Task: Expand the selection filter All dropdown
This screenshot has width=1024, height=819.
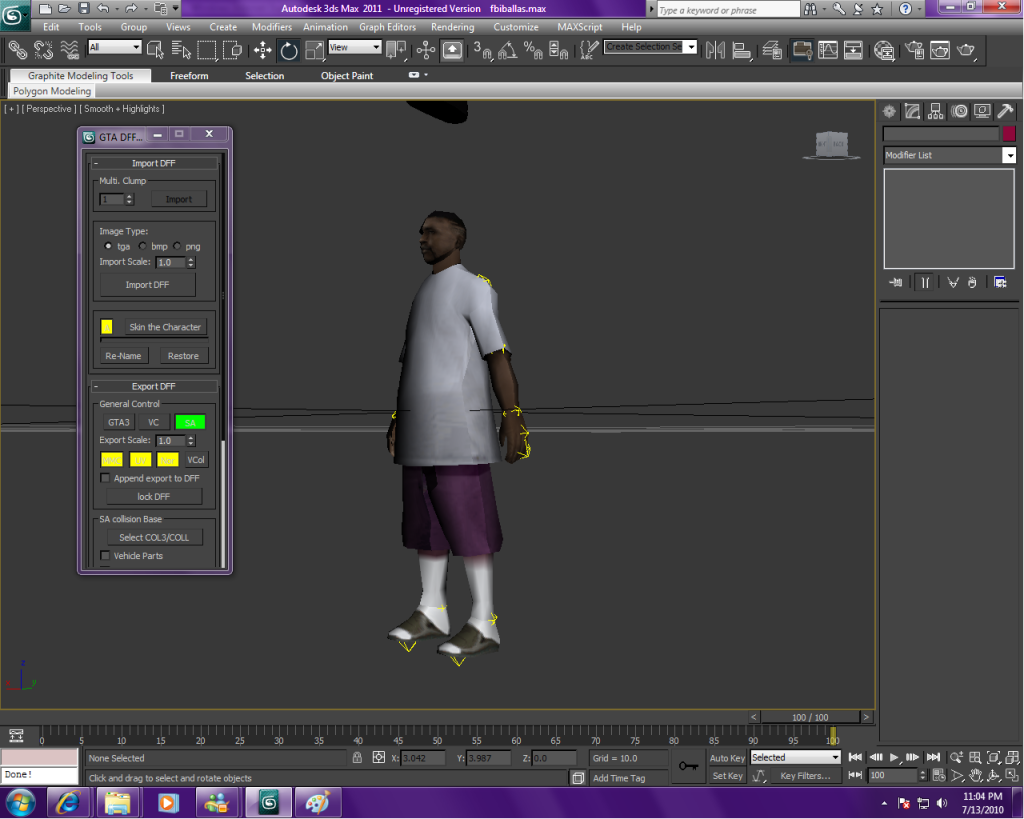Action: 115,48
